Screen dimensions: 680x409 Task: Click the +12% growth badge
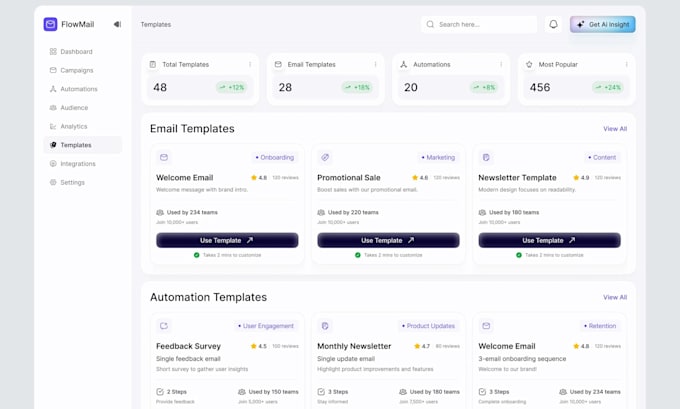point(232,87)
